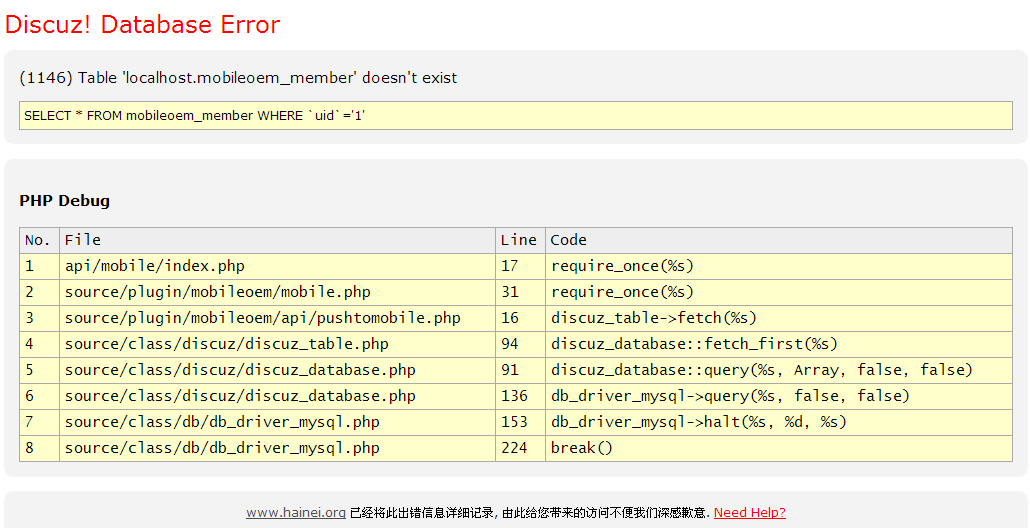The height and width of the screenshot is (528, 1030).
Task: Select api/mobile/index.php file cell
Action: coord(277,267)
